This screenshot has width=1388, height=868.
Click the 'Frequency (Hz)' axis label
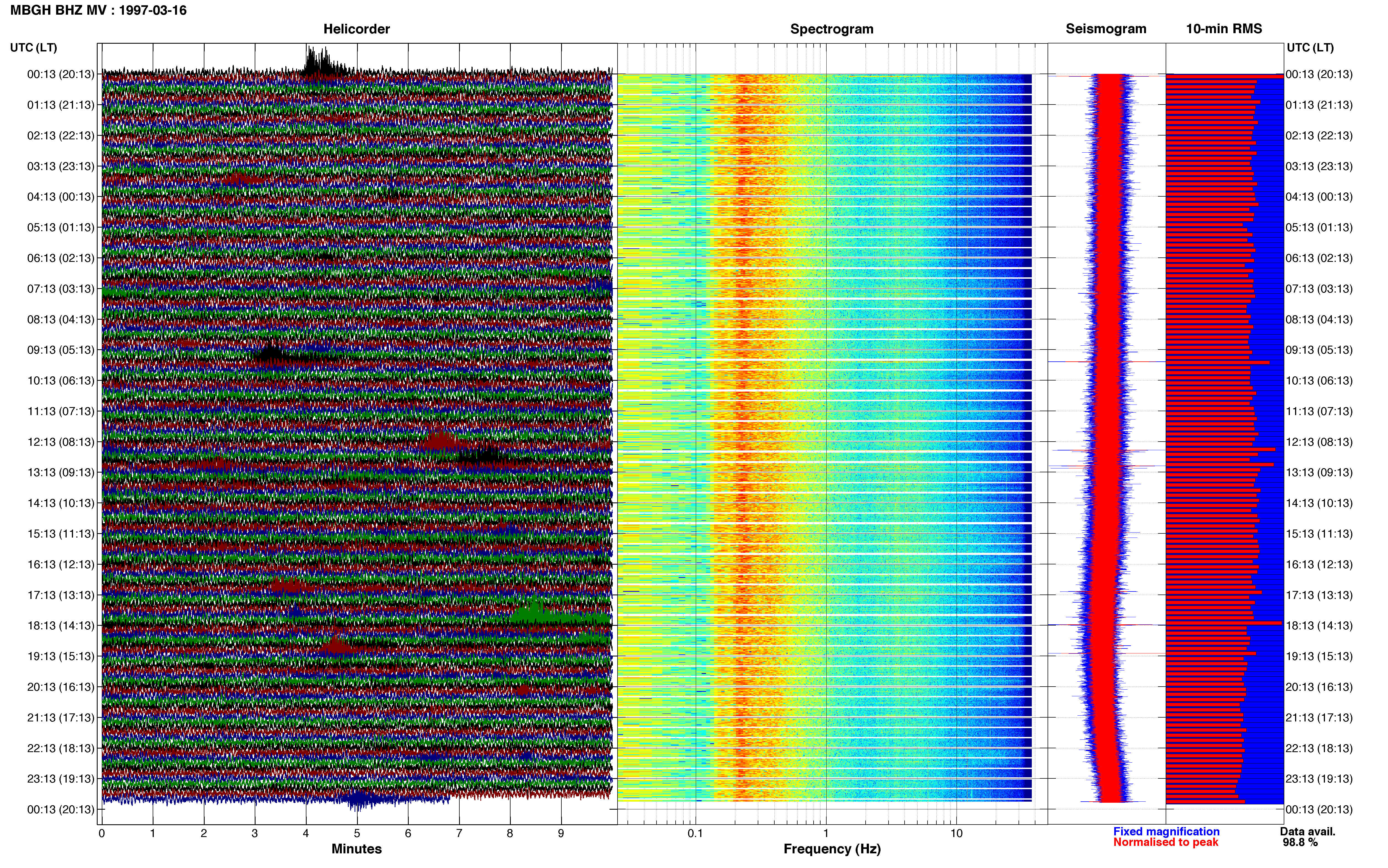click(831, 849)
